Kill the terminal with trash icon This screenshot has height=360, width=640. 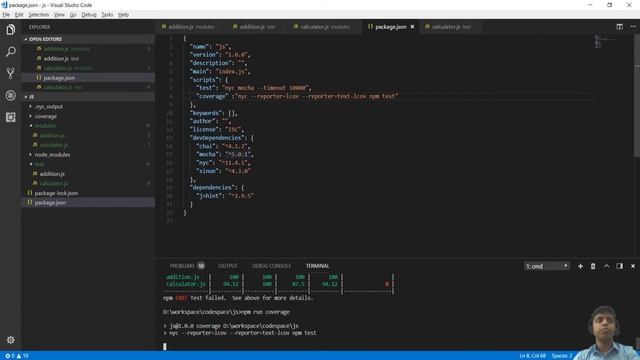click(593, 266)
